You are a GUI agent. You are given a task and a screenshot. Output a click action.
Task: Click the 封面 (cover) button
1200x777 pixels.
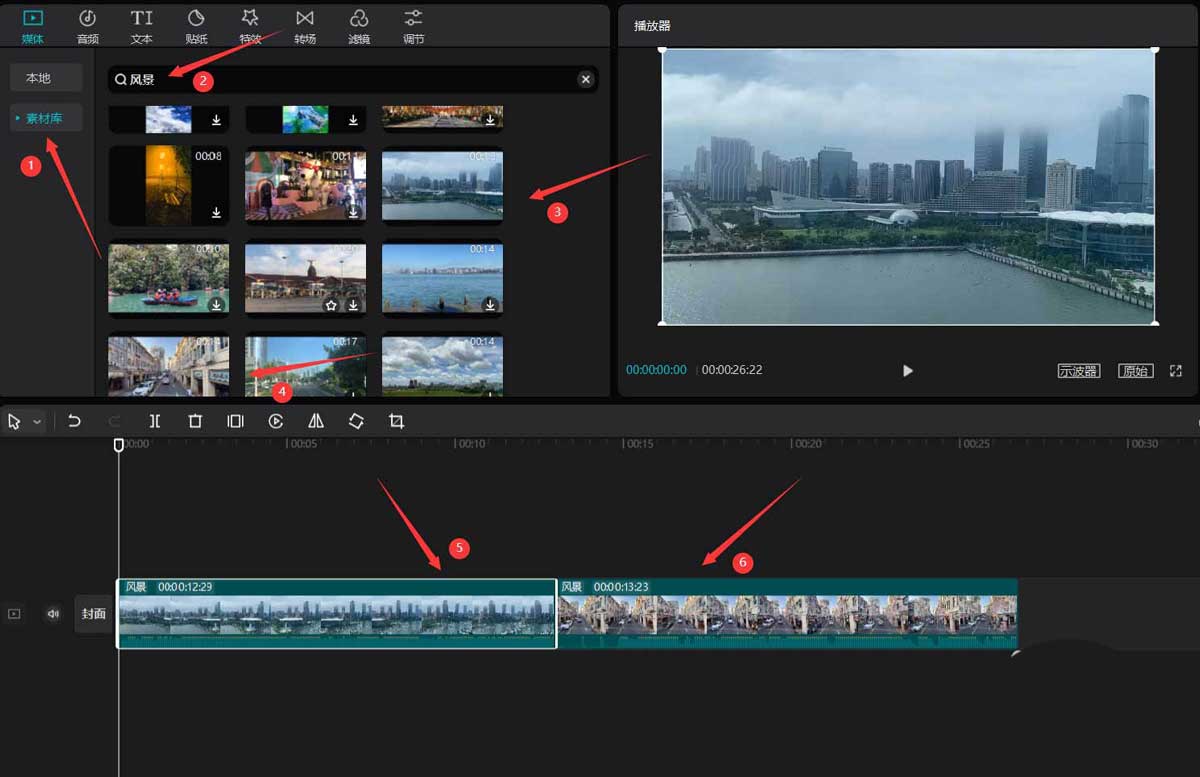93,613
